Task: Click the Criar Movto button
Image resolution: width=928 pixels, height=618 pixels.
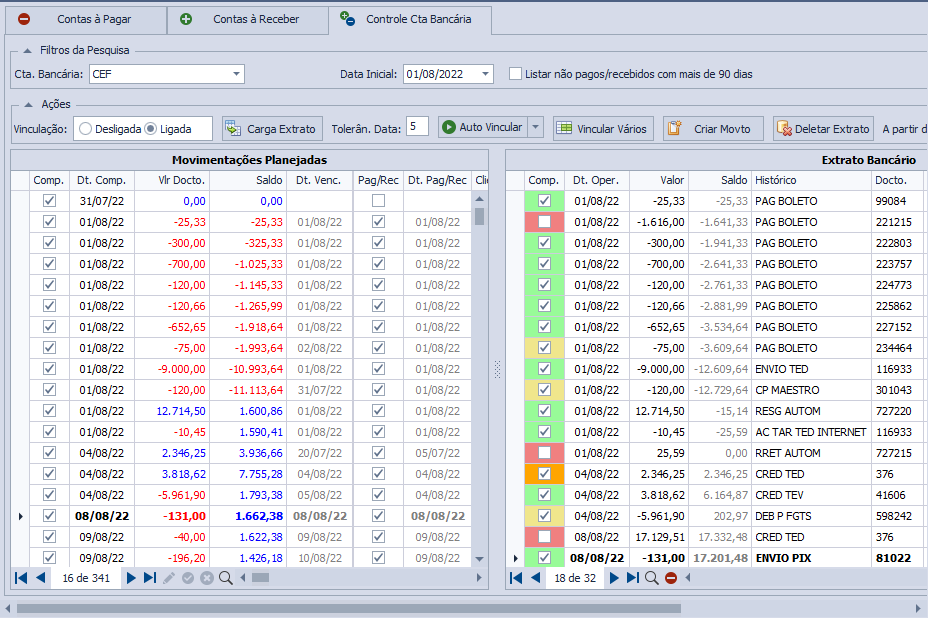Action: coord(713,128)
